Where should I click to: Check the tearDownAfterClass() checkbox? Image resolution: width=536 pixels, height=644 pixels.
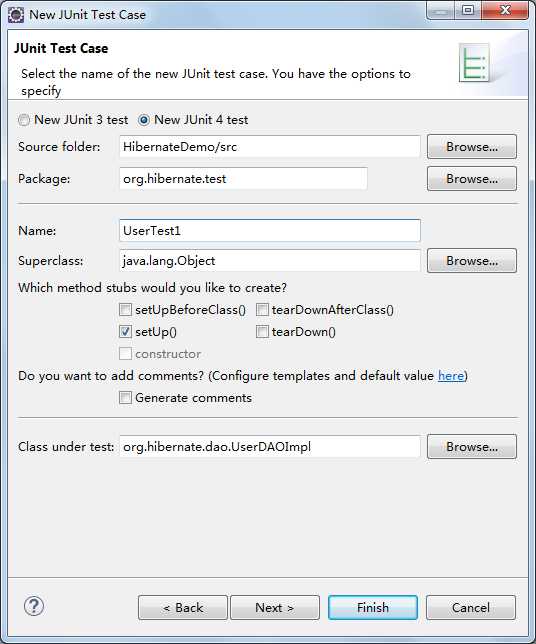click(x=262, y=309)
